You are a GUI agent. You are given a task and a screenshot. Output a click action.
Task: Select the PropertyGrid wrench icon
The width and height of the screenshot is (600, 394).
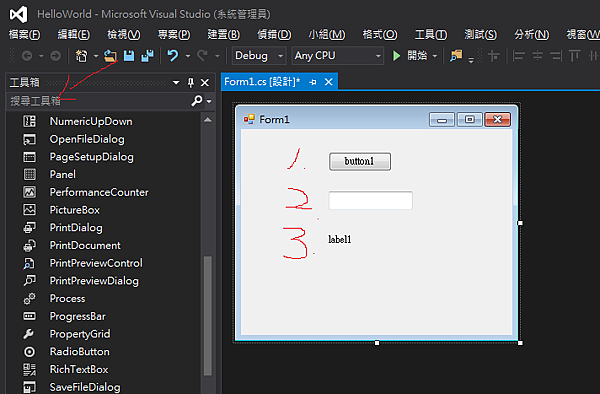click(x=29, y=334)
